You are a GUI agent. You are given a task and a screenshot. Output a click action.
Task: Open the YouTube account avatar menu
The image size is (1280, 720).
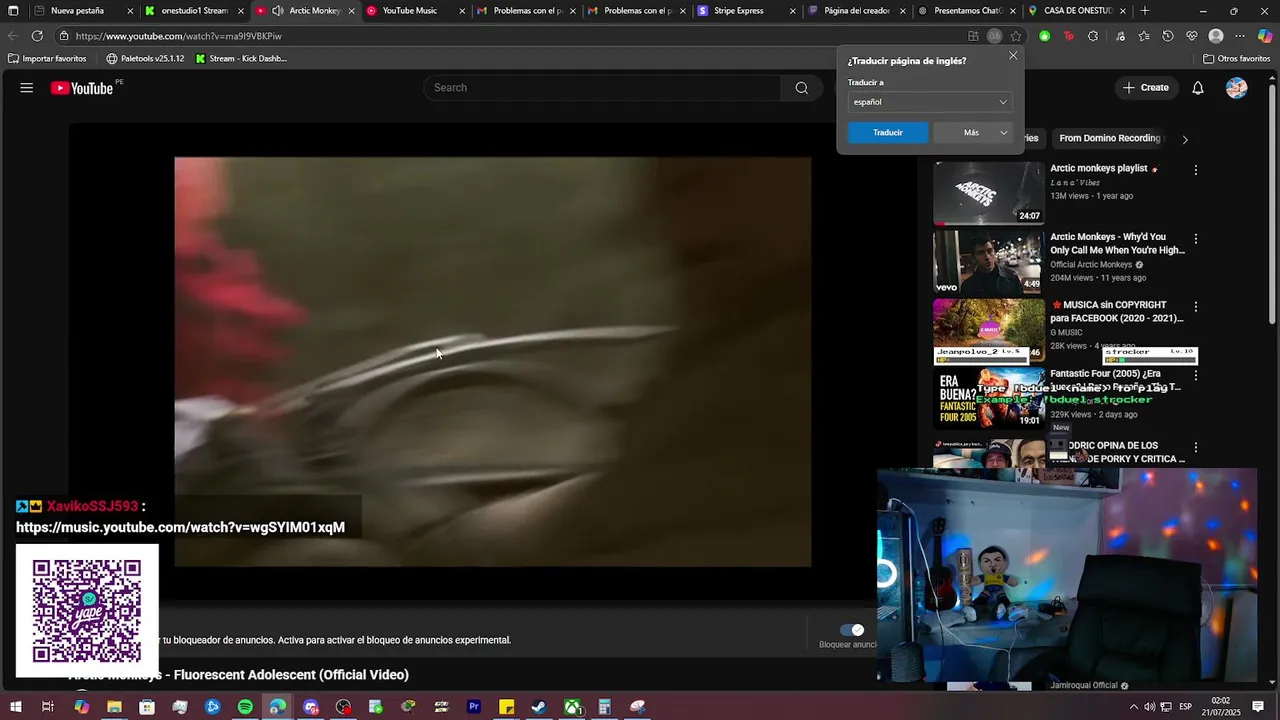[1237, 88]
